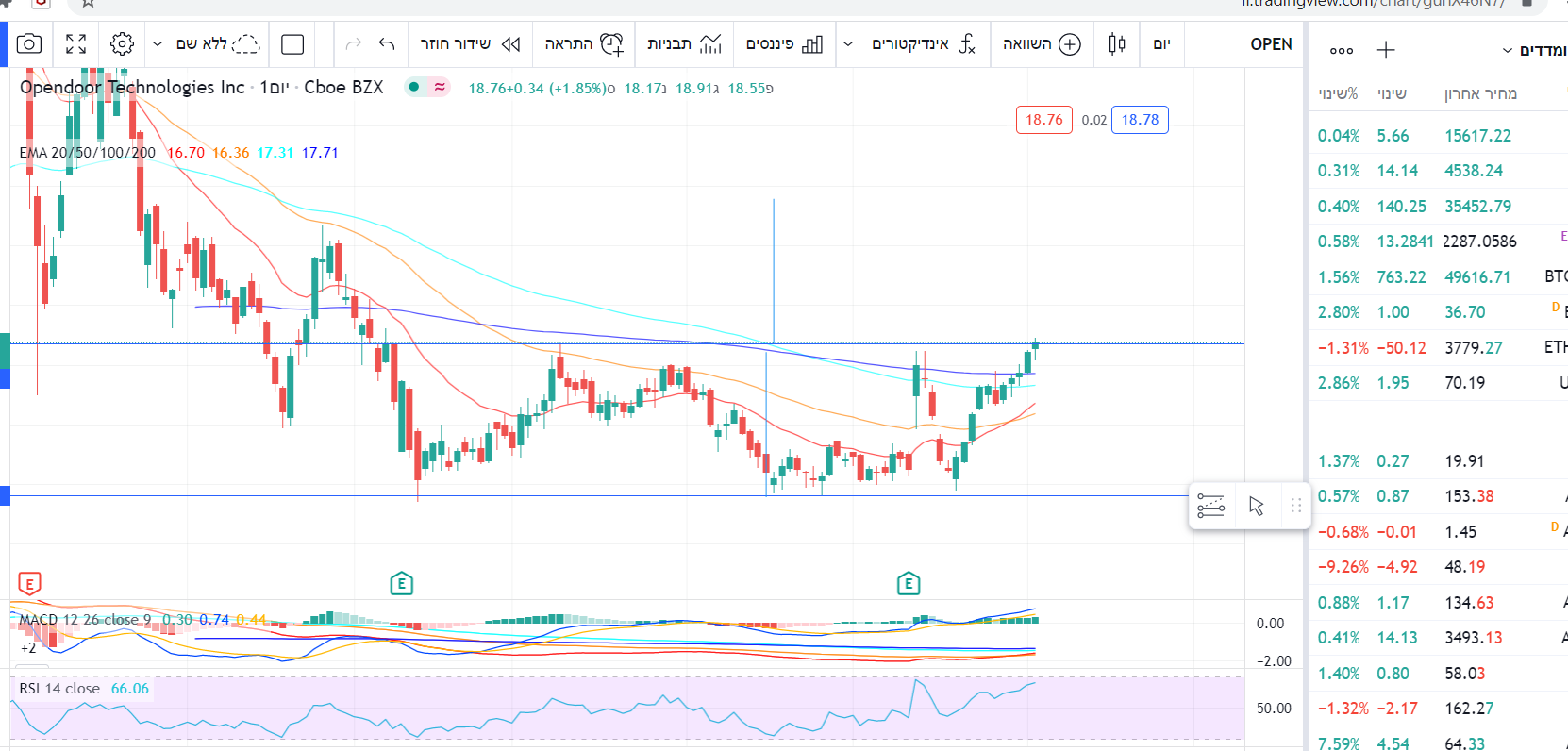Change the candle chart style icon
1568x751 pixels.
(x=1117, y=44)
